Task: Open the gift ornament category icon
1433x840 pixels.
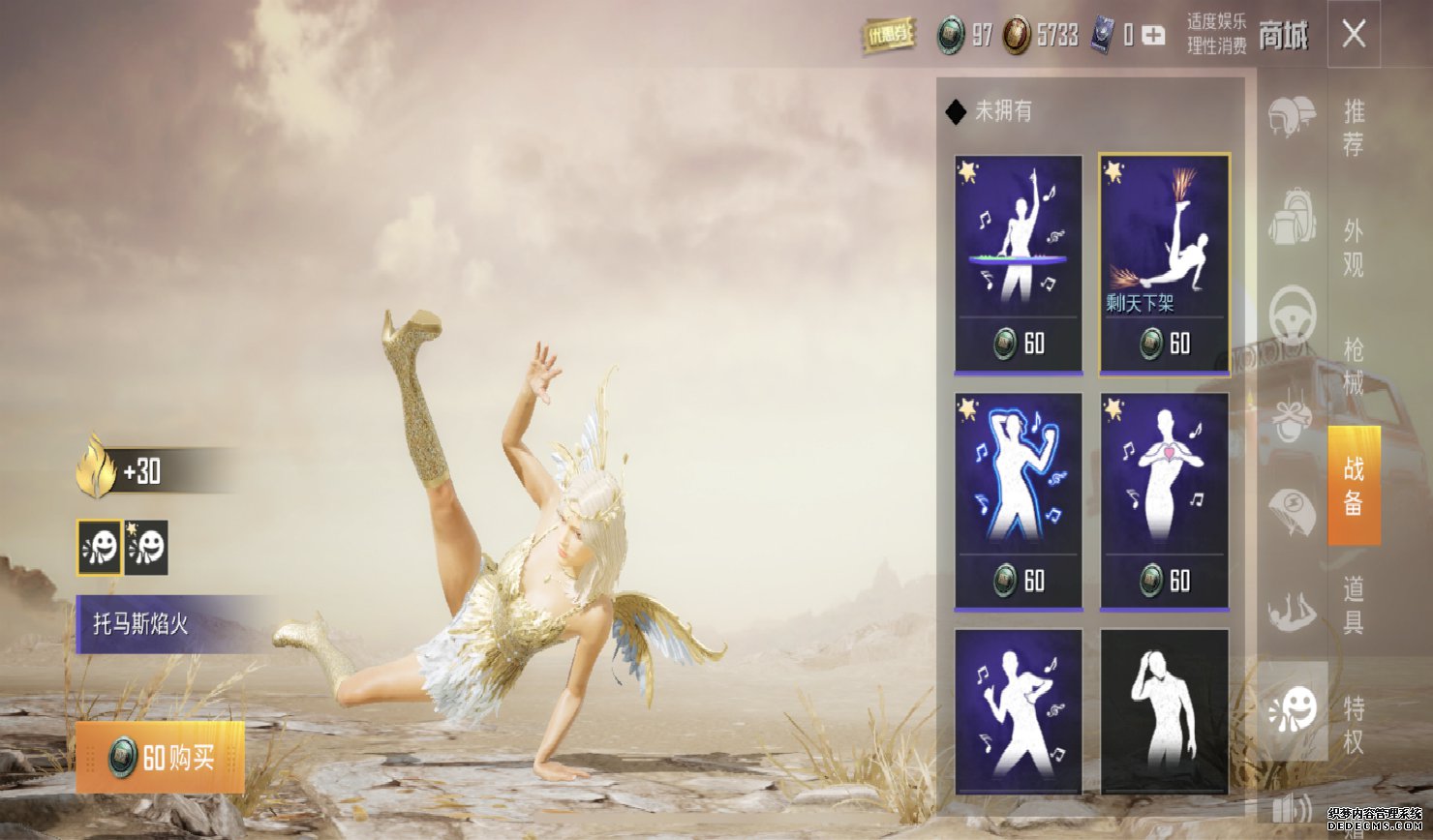Action: [1293, 416]
